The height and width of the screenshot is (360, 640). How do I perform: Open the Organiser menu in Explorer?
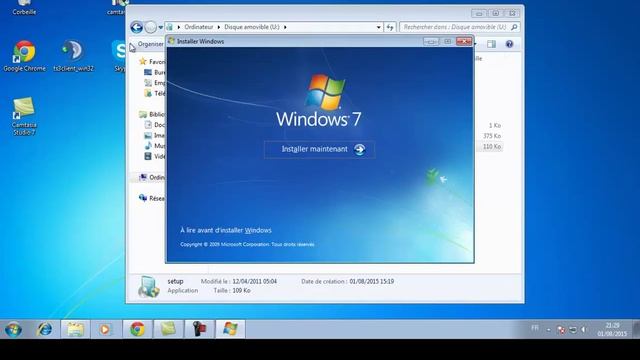[151, 44]
